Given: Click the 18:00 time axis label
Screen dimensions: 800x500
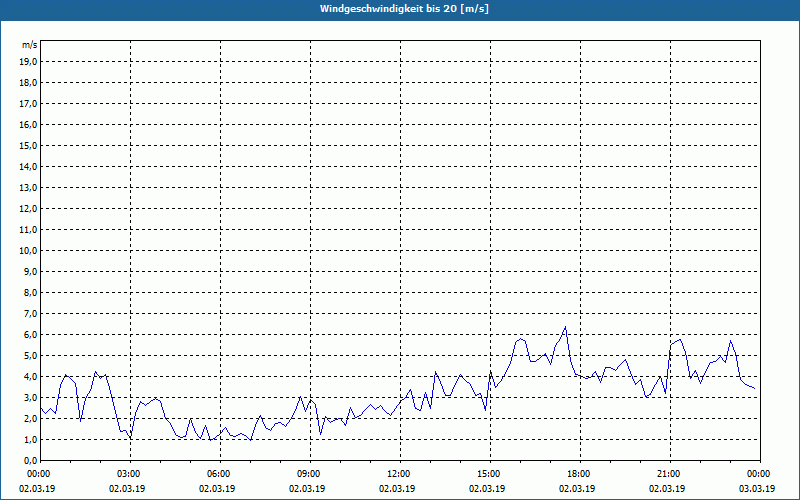Looking at the screenshot, I should point(578,473).
